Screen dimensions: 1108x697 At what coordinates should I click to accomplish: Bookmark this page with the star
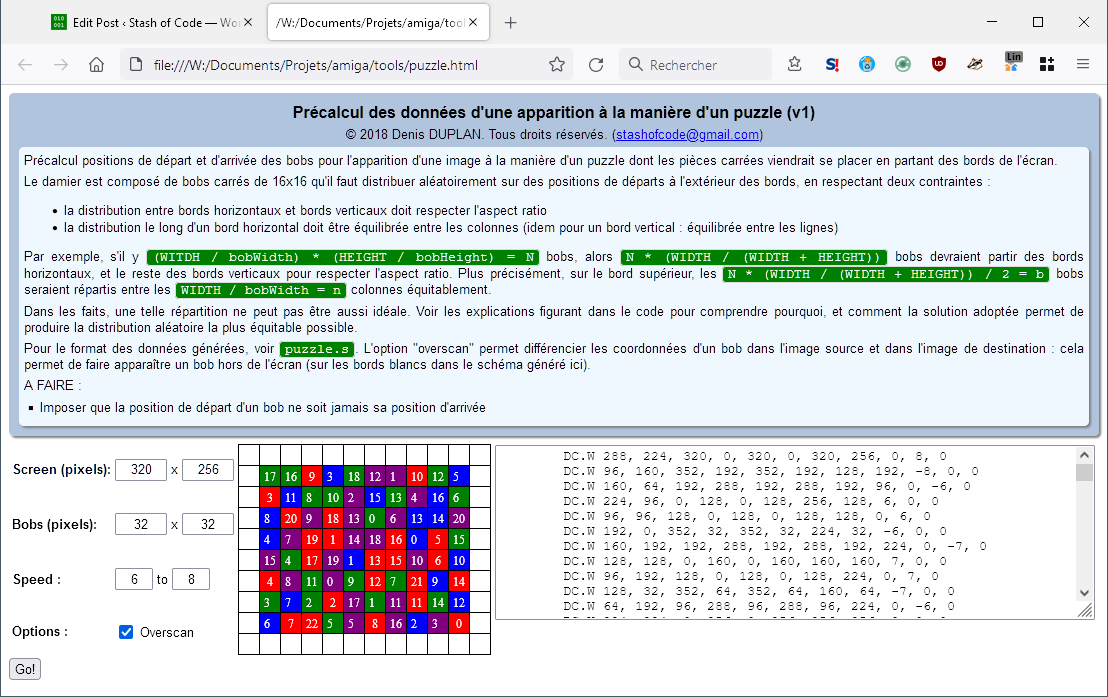pyautogui.click(x=557, y=65)
